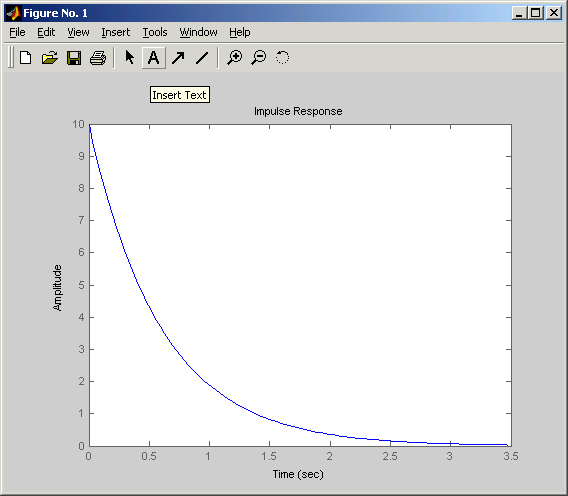Click the toolbar drag handle grip
This screenshot has height=496, width=568.
tap(11, 57)
